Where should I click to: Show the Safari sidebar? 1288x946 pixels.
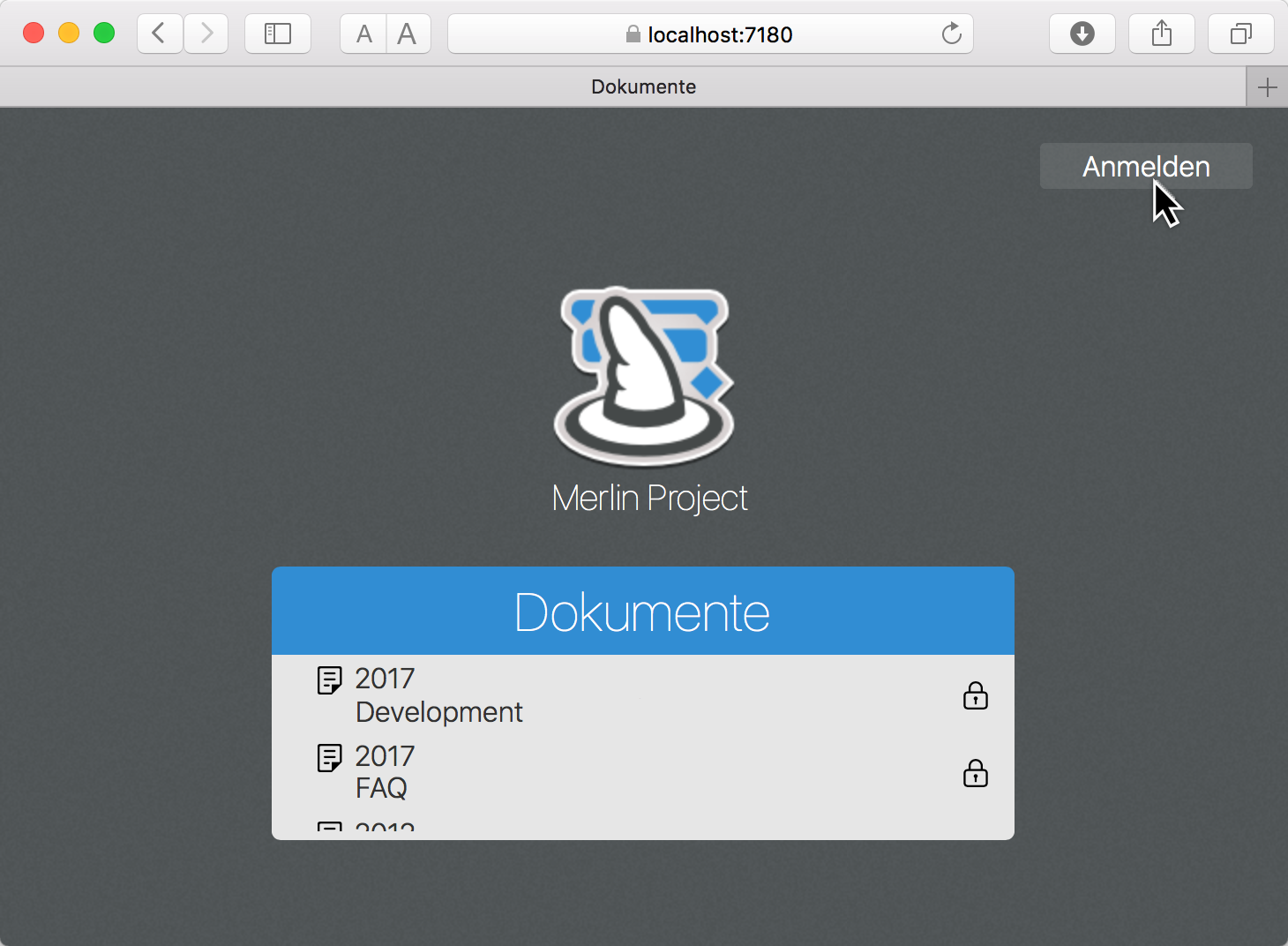coord(278,34)
